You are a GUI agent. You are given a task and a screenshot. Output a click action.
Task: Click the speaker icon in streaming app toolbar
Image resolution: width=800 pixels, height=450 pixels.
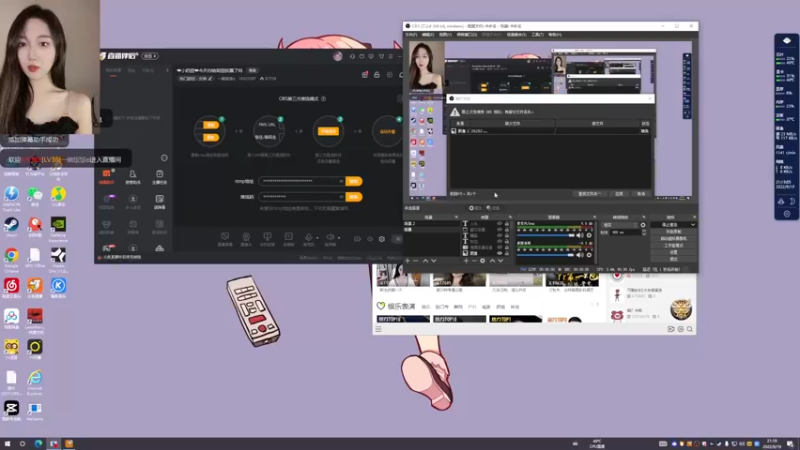click(330, 237)
